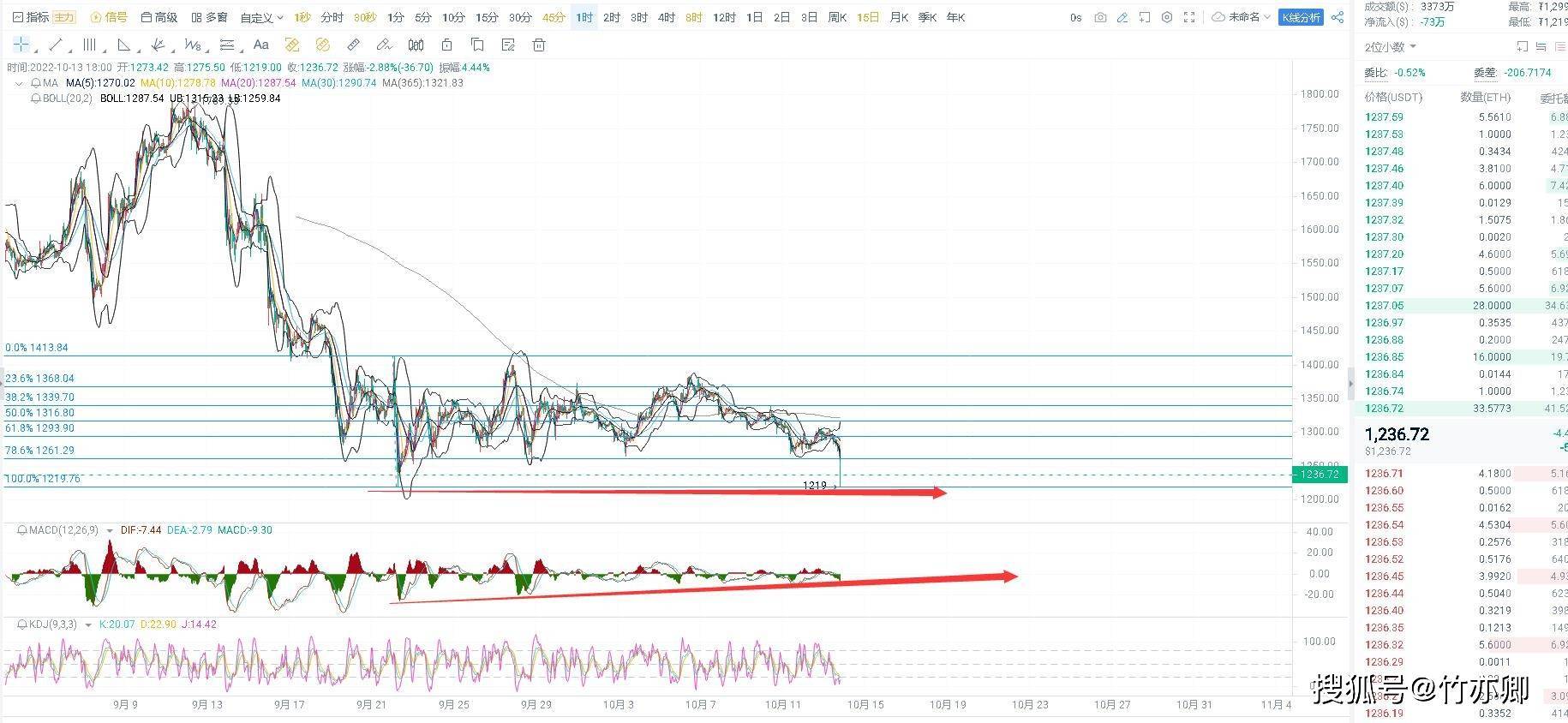Image resolution: width=1568 pixels, height=723 pixels.
Task: Expand the 2位小数 decimal precision dropdown
Action: click(x=1390, y=47)
